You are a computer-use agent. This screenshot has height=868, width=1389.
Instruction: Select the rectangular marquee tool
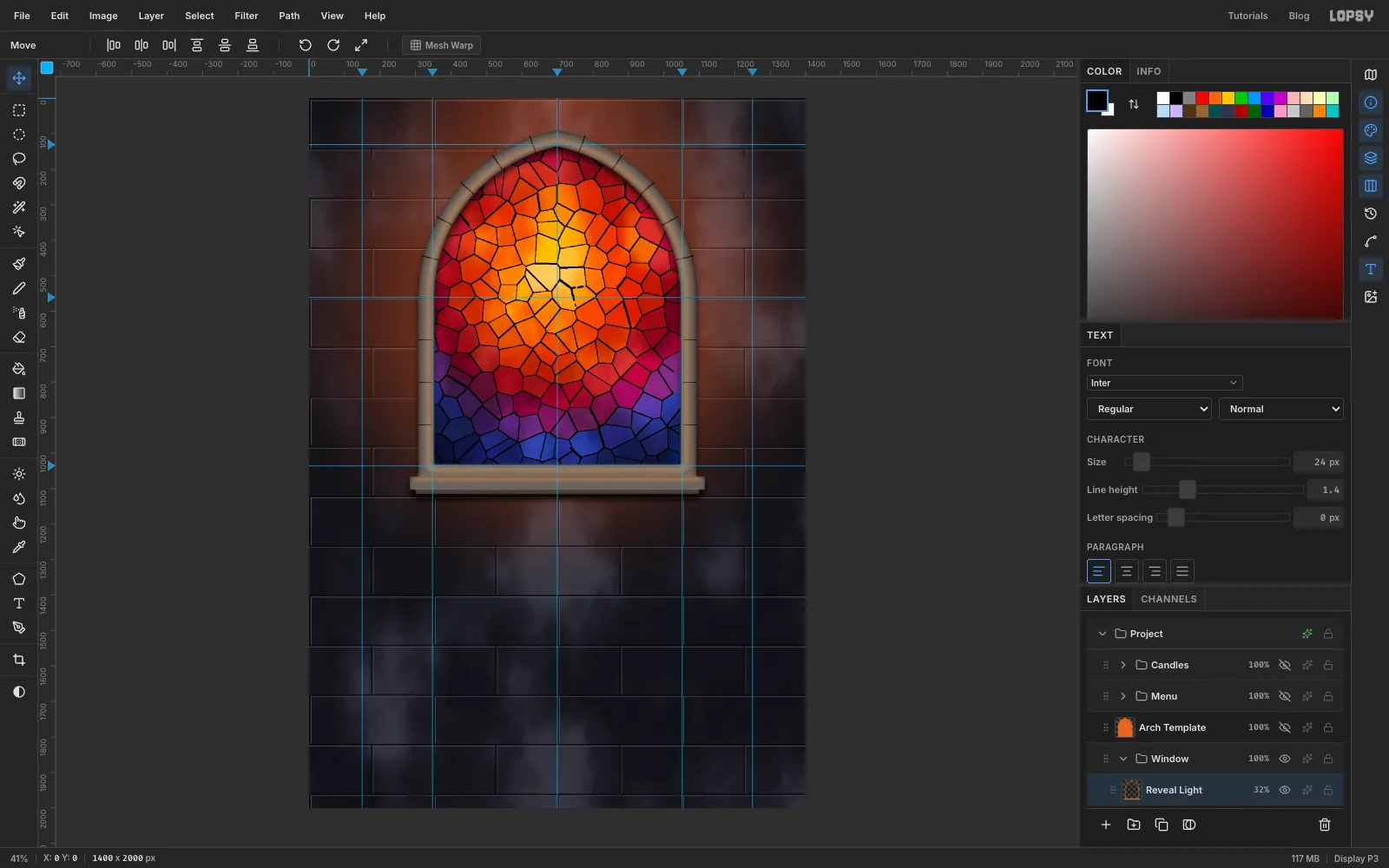[x=18, y=110]
